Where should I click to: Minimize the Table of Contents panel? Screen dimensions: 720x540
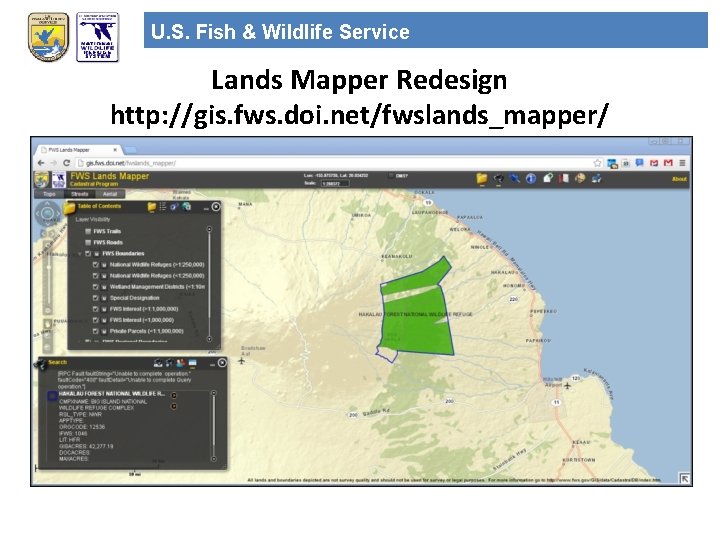pyautogui.click(x=206, y=208)
